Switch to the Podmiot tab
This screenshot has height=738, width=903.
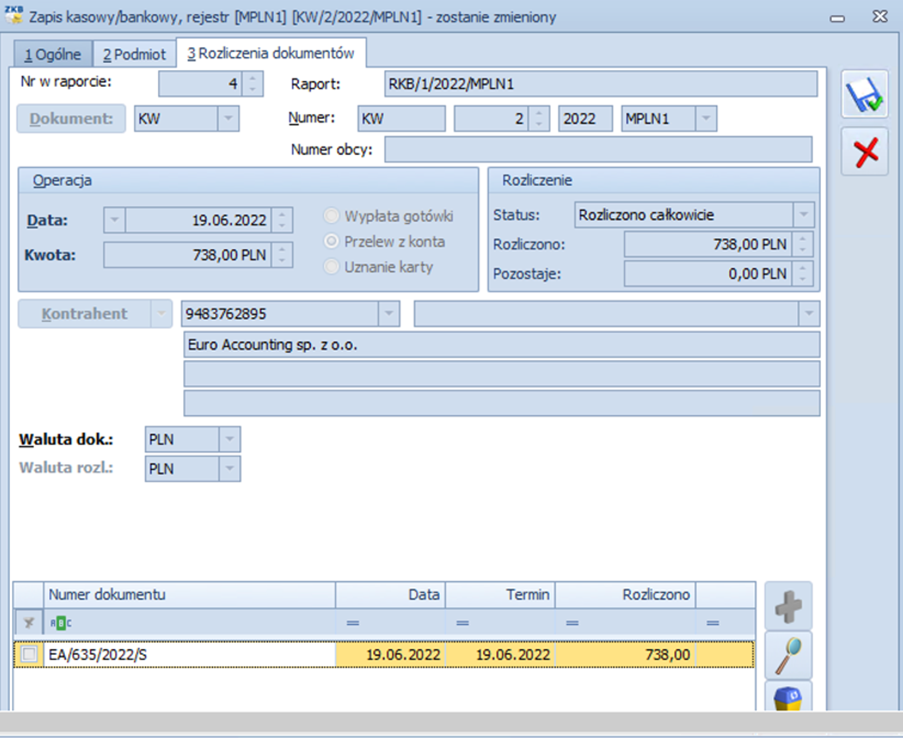[x=134, y=54]
